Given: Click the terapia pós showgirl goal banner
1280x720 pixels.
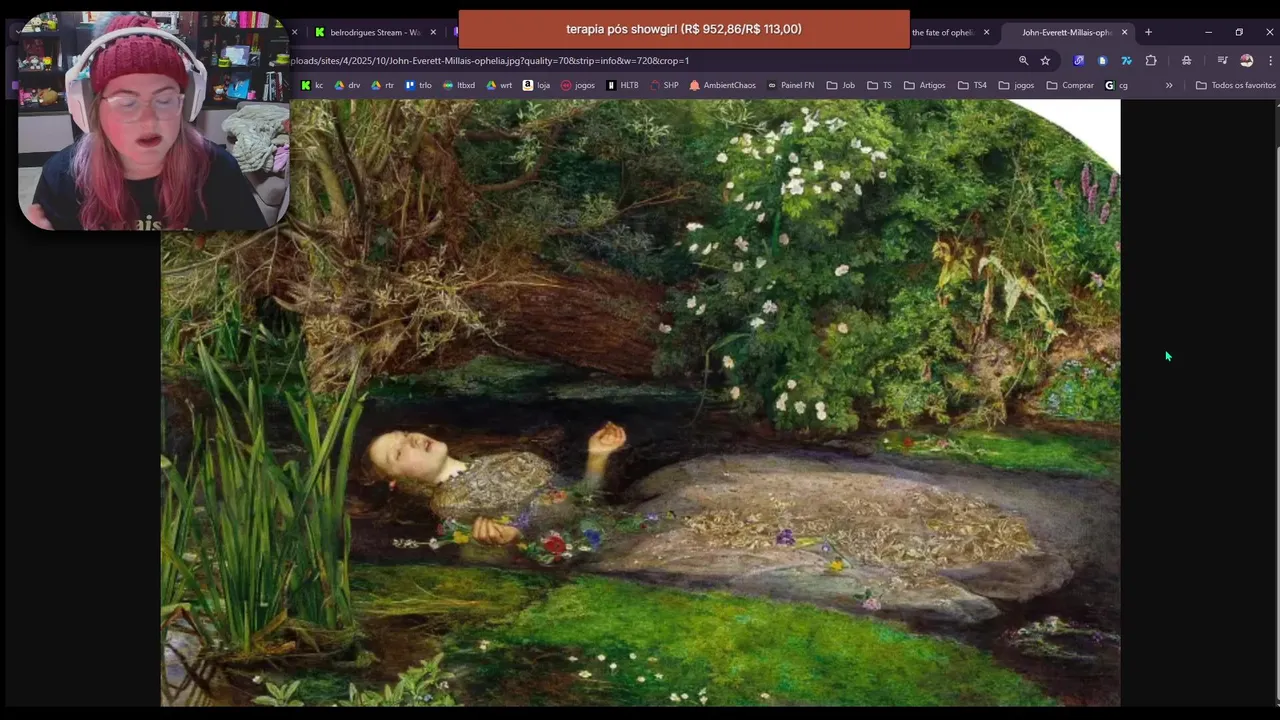Looking at the screenshot, I should [x=684, y=29].
